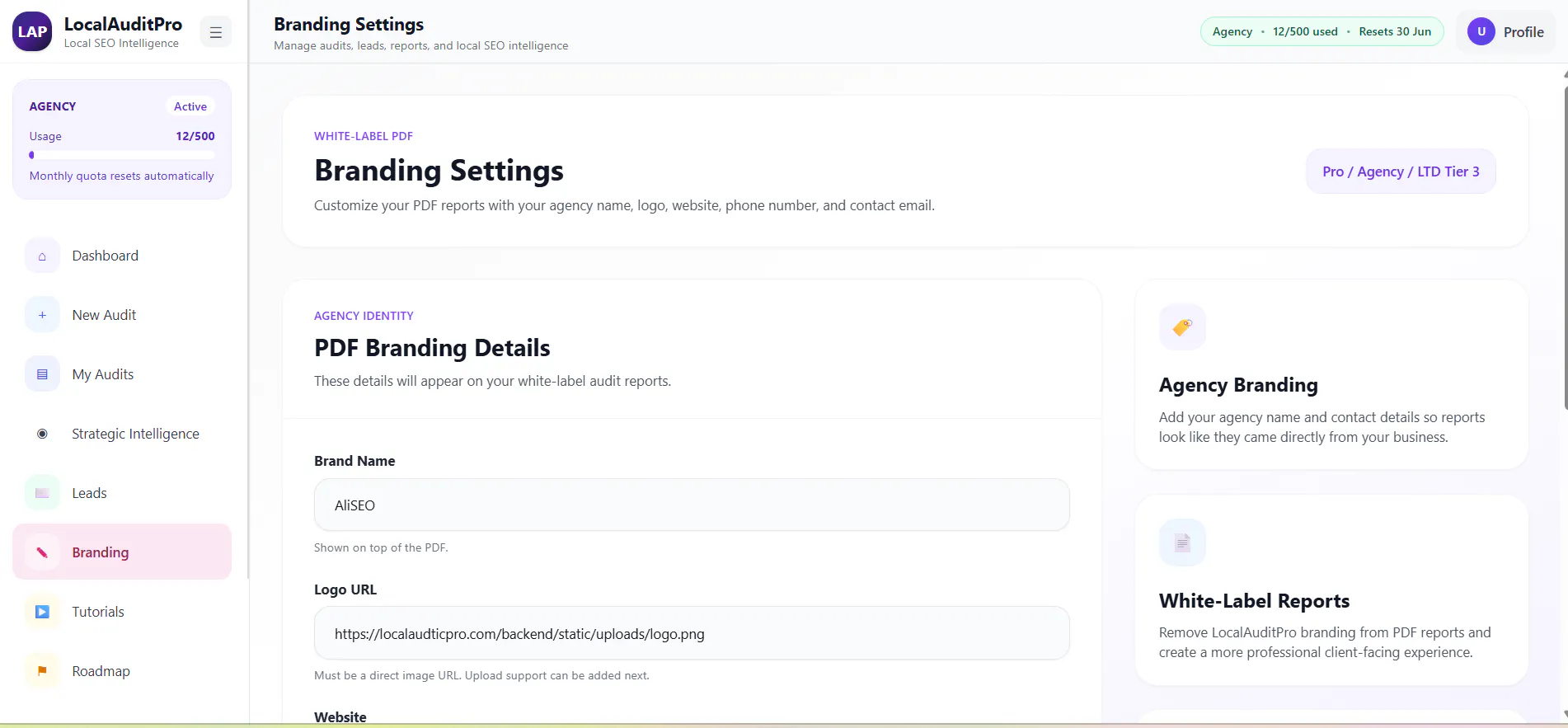1568x728 pixels.
Task: Open the Profile button
Action: point(1505,32)
